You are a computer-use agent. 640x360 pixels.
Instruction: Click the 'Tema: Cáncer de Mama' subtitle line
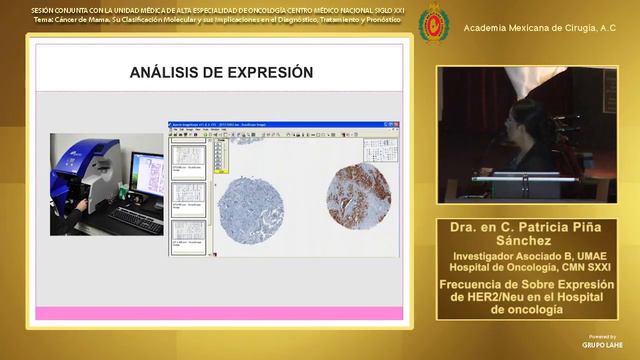pyautogui.click(x=217, y=20)
